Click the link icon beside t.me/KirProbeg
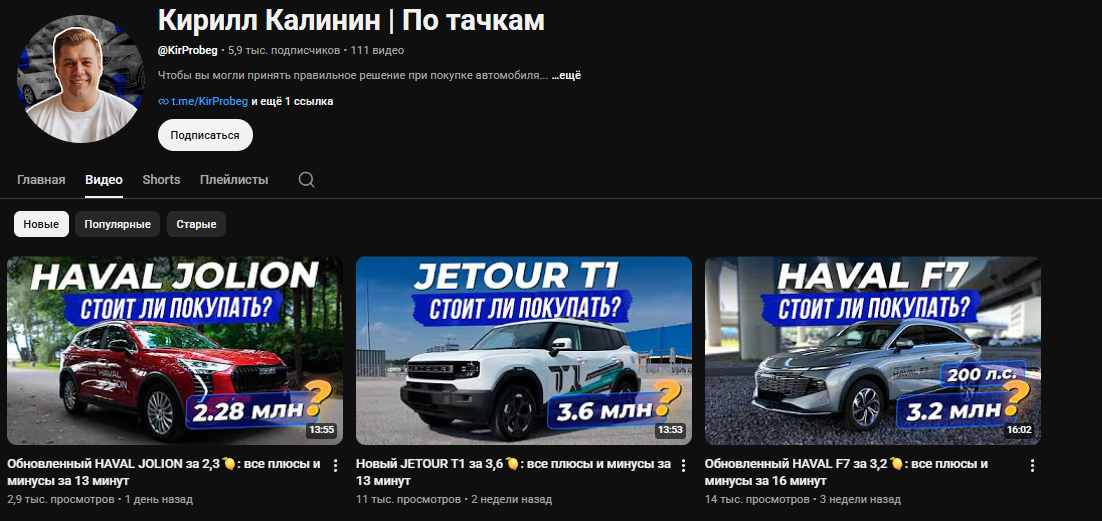This screenshot has height=521, width=1102. tap(163, 101)
